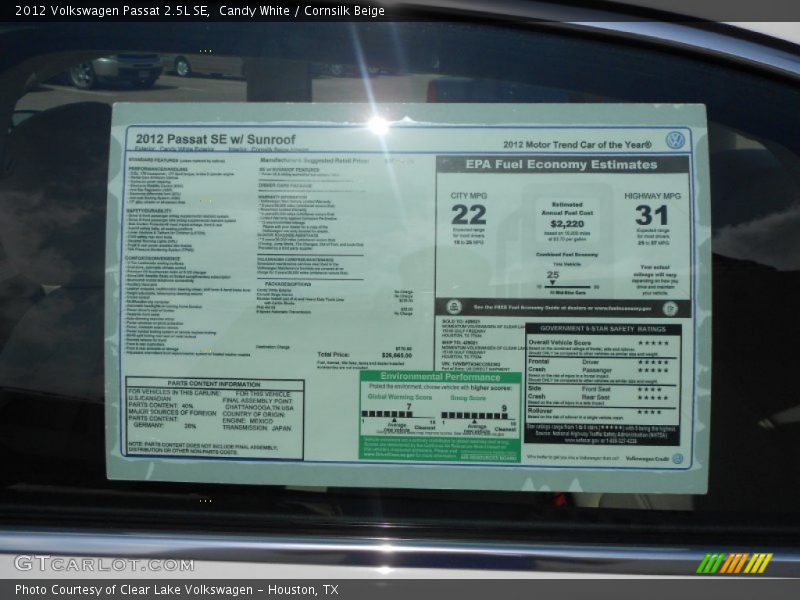Image resolution: width=800 pixels, height=600 pixels.
Task: Open the EPA Fuel Economy Estimates header
Action: click(562, 165)
